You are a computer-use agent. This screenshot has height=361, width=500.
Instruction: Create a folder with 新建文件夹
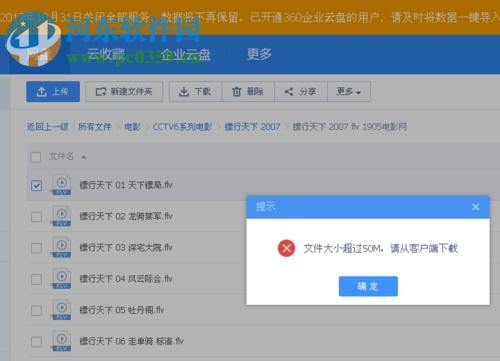pyautogui.click(x=124, y=91)
